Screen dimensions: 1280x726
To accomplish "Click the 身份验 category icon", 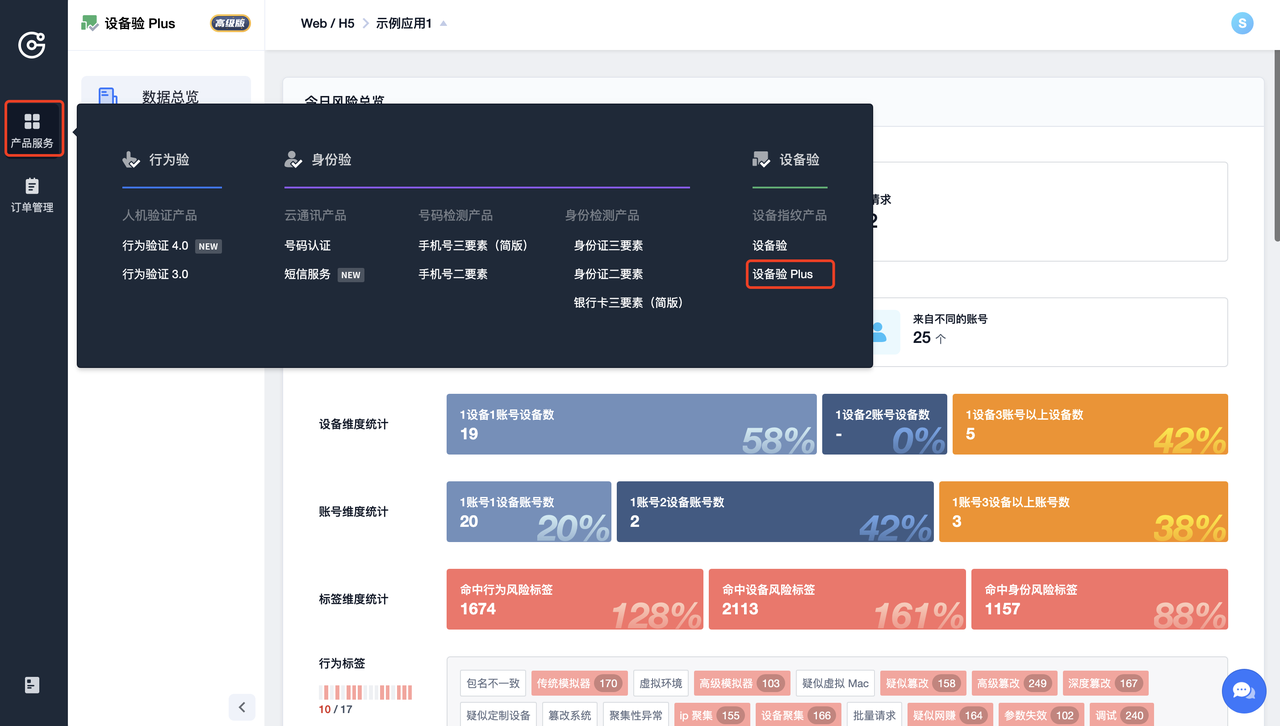I will point(293,159).
